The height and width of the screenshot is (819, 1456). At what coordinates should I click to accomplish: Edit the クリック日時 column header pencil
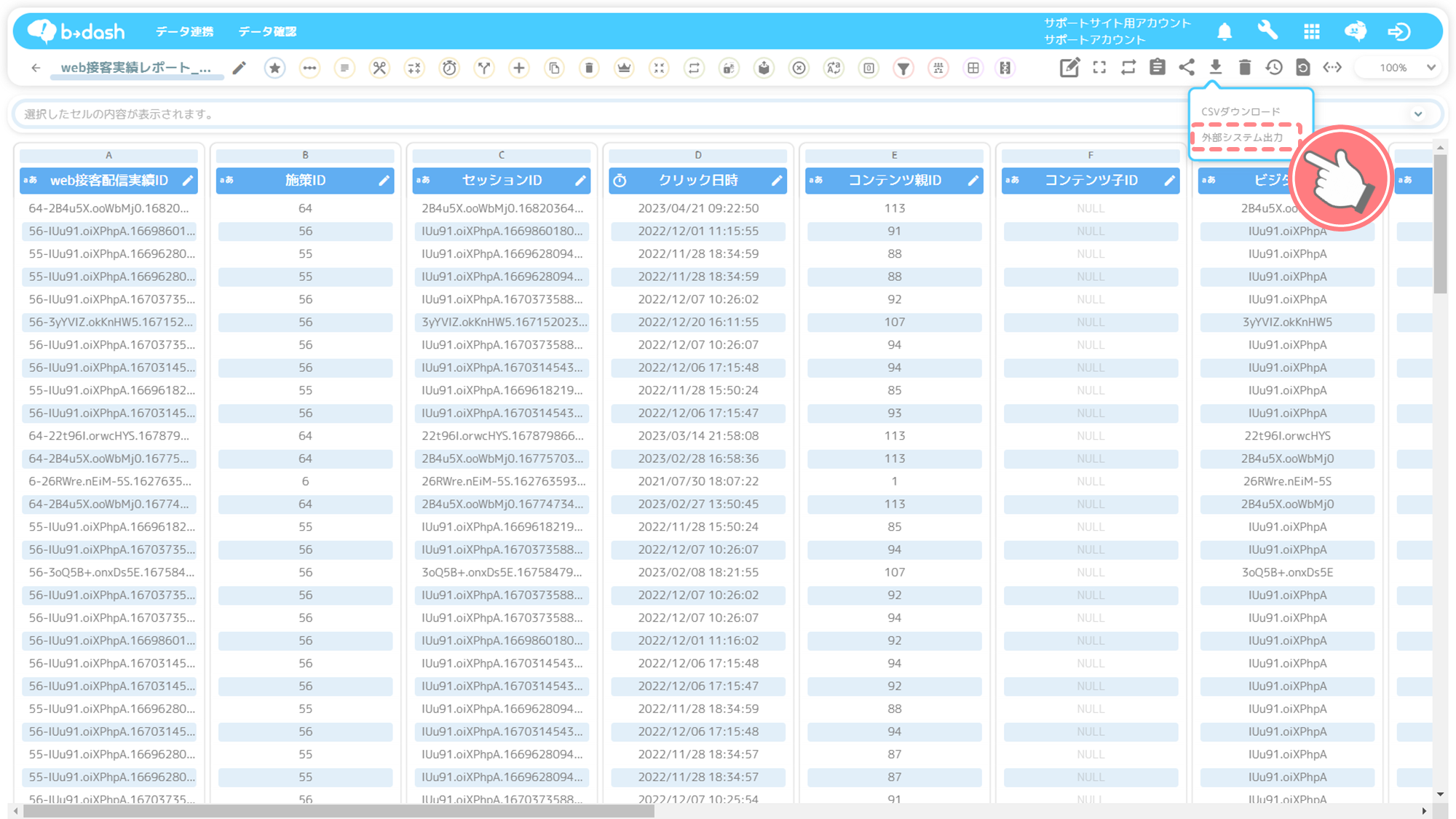click(777, 180)
